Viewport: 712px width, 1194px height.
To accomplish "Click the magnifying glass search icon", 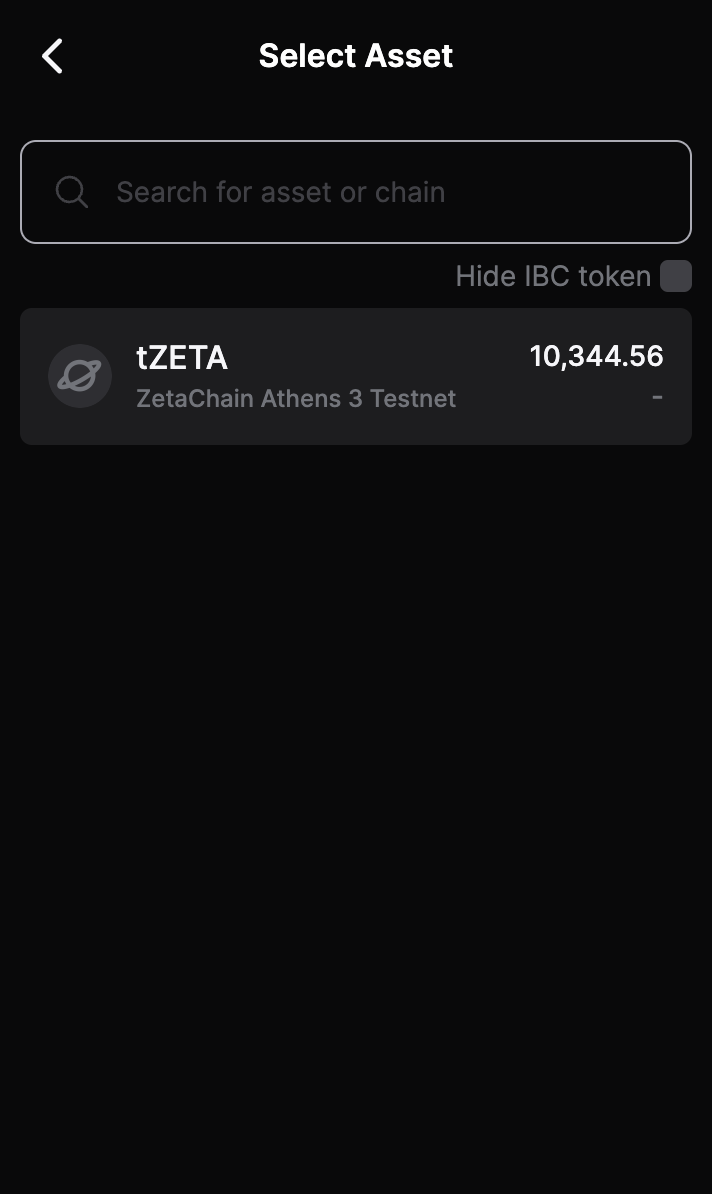I will point(72,192).
